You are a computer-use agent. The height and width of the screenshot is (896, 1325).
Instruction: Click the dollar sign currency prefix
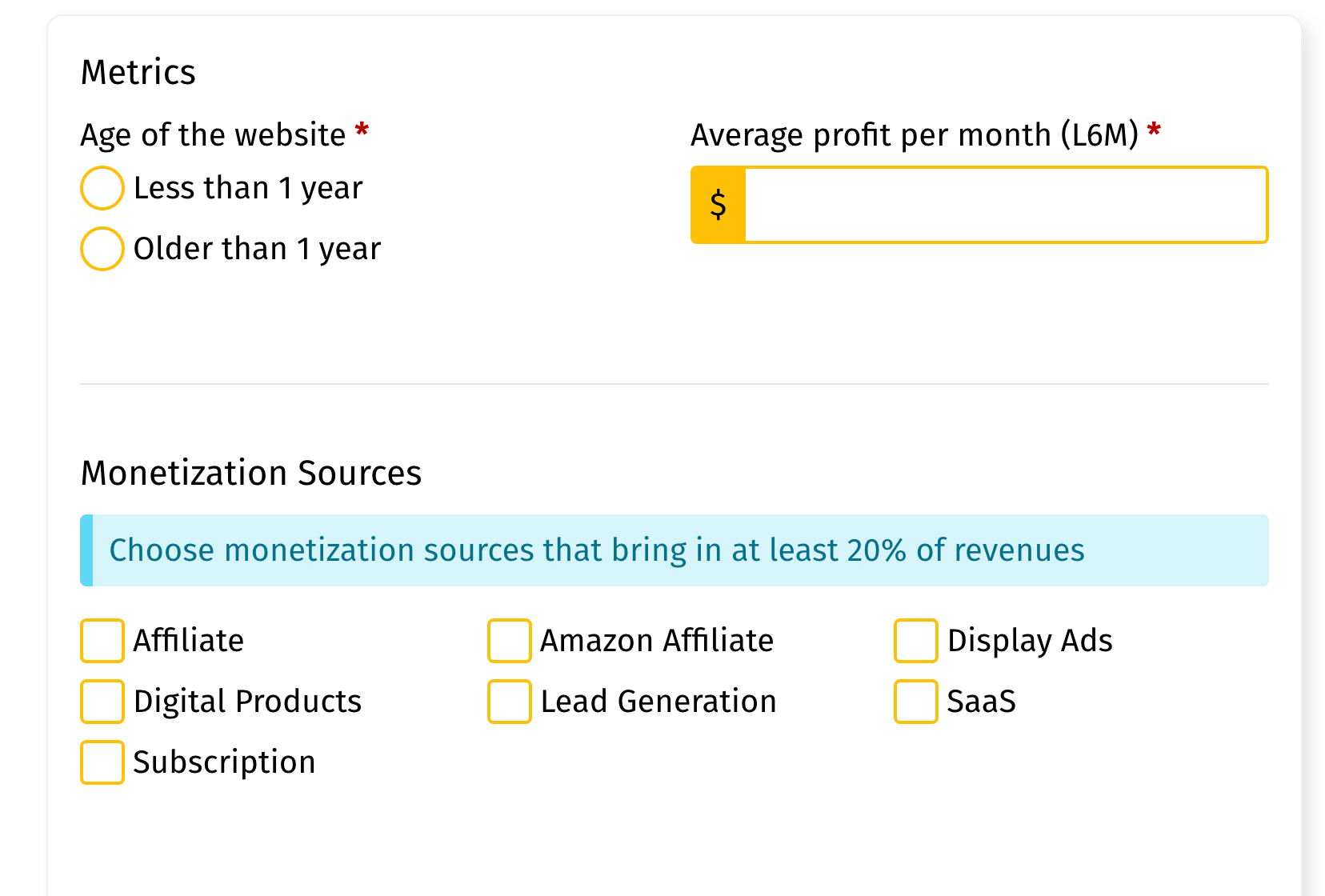click(718, 205)
